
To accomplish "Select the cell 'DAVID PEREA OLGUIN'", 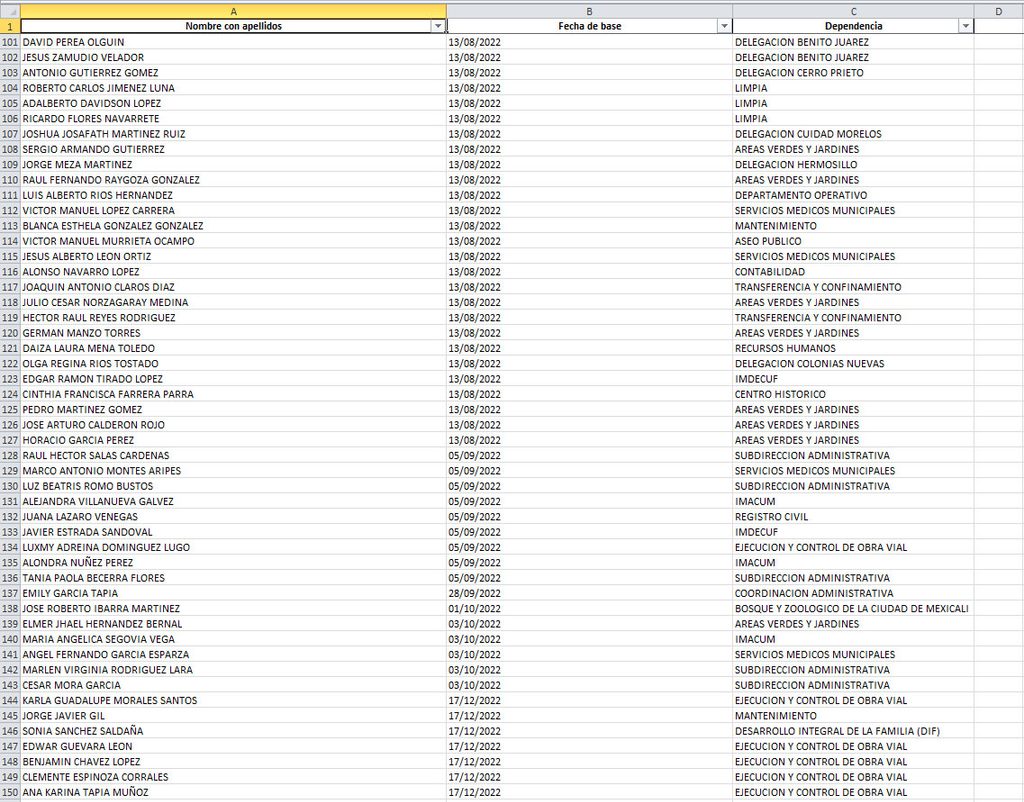I will tap(233, 42).
